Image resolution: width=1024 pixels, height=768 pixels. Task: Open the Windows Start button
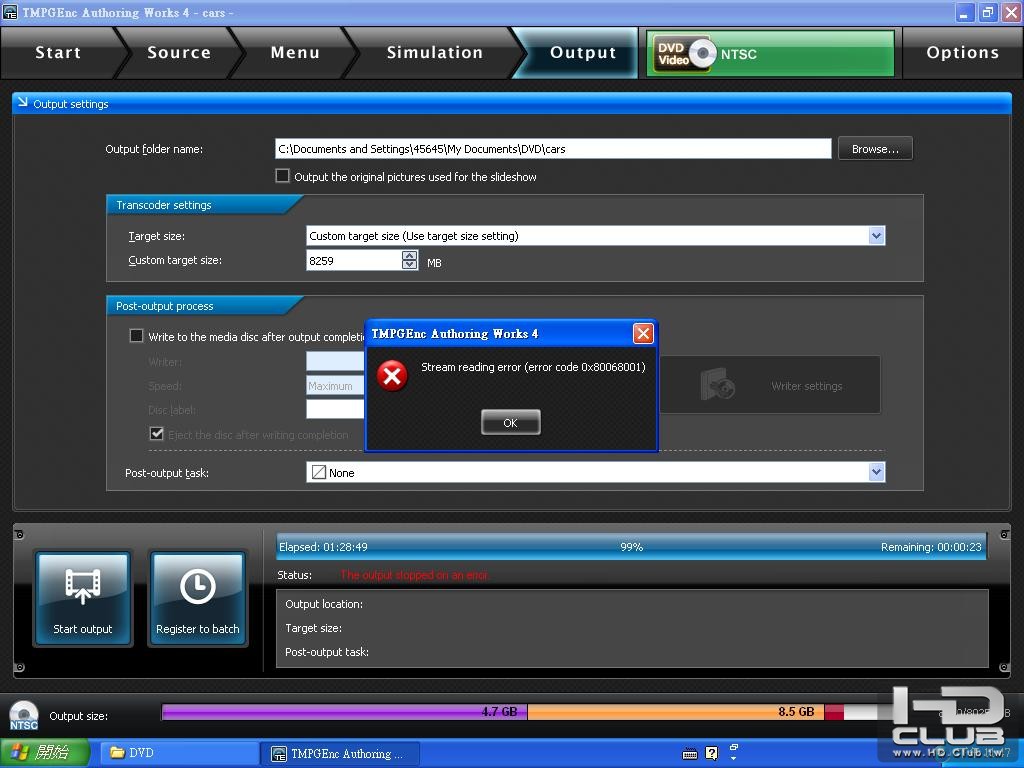[44, 753]
